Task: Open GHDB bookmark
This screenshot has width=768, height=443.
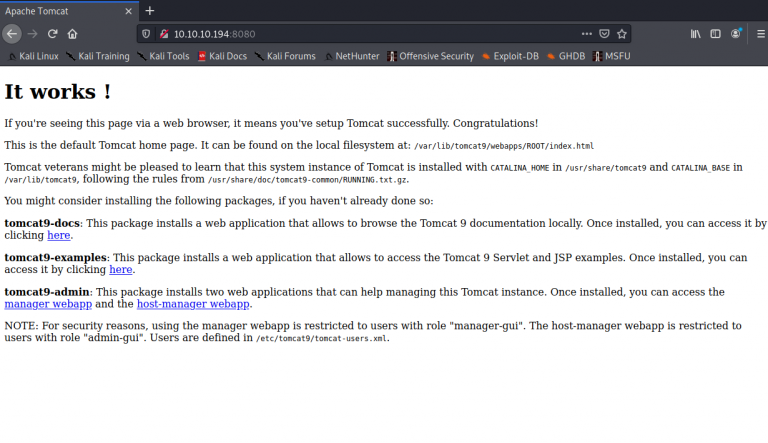Action: [566, 56]
